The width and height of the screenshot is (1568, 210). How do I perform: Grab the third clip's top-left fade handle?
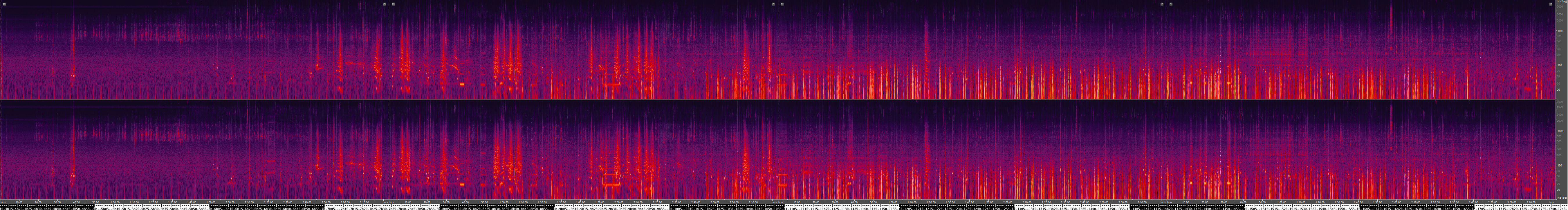(782, 4)
